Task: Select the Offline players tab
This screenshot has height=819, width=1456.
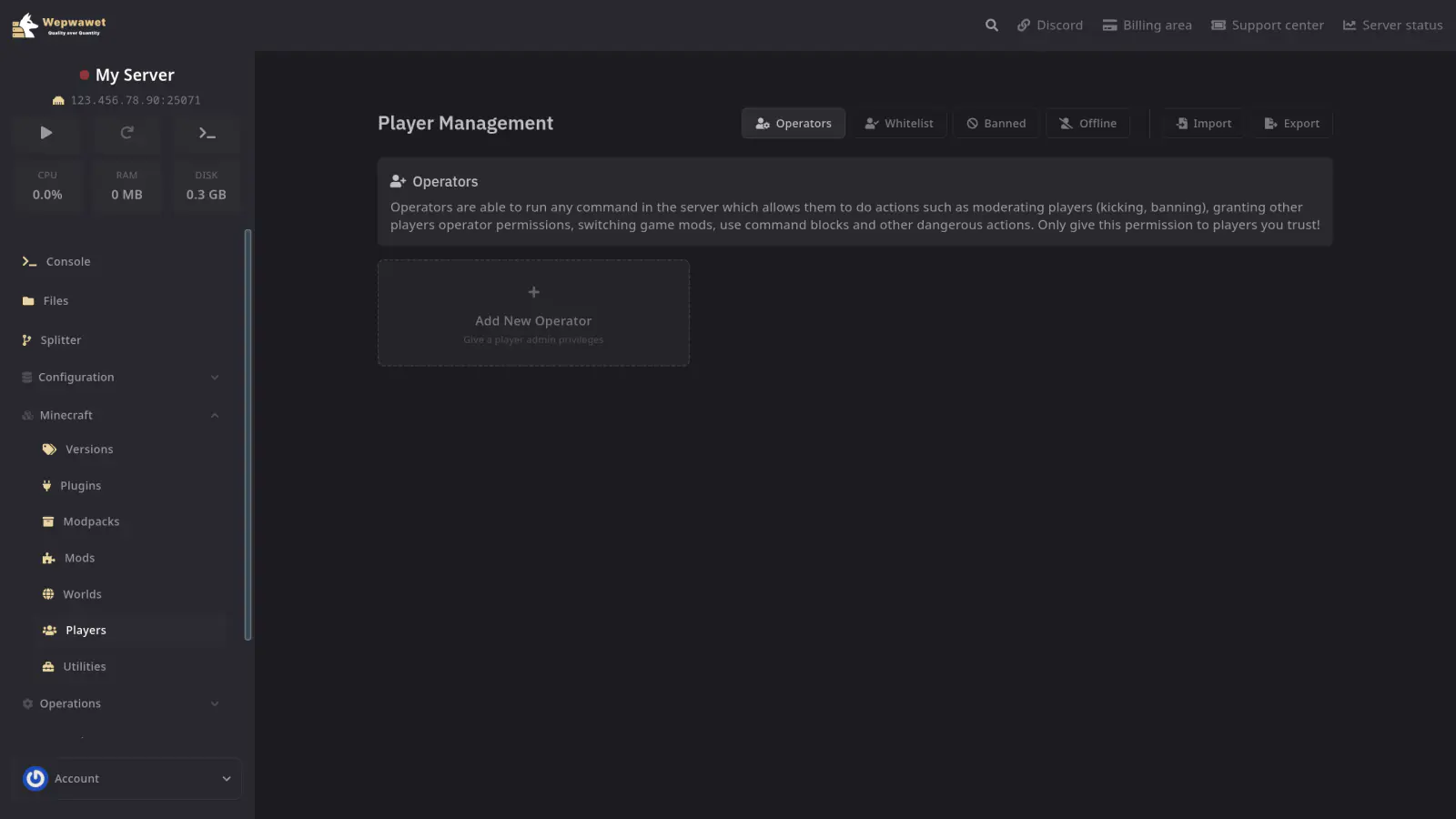Action: point(1087,124)
